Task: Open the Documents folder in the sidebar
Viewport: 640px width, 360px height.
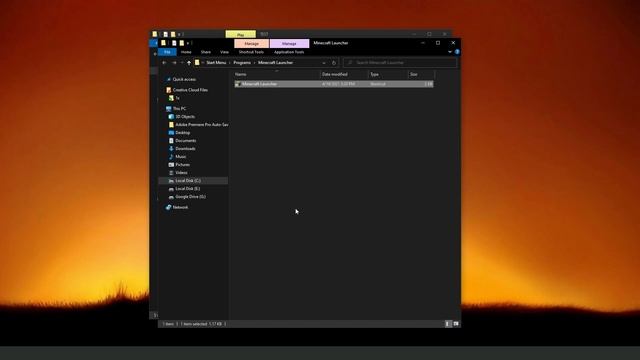Action: tap(182, 140)
